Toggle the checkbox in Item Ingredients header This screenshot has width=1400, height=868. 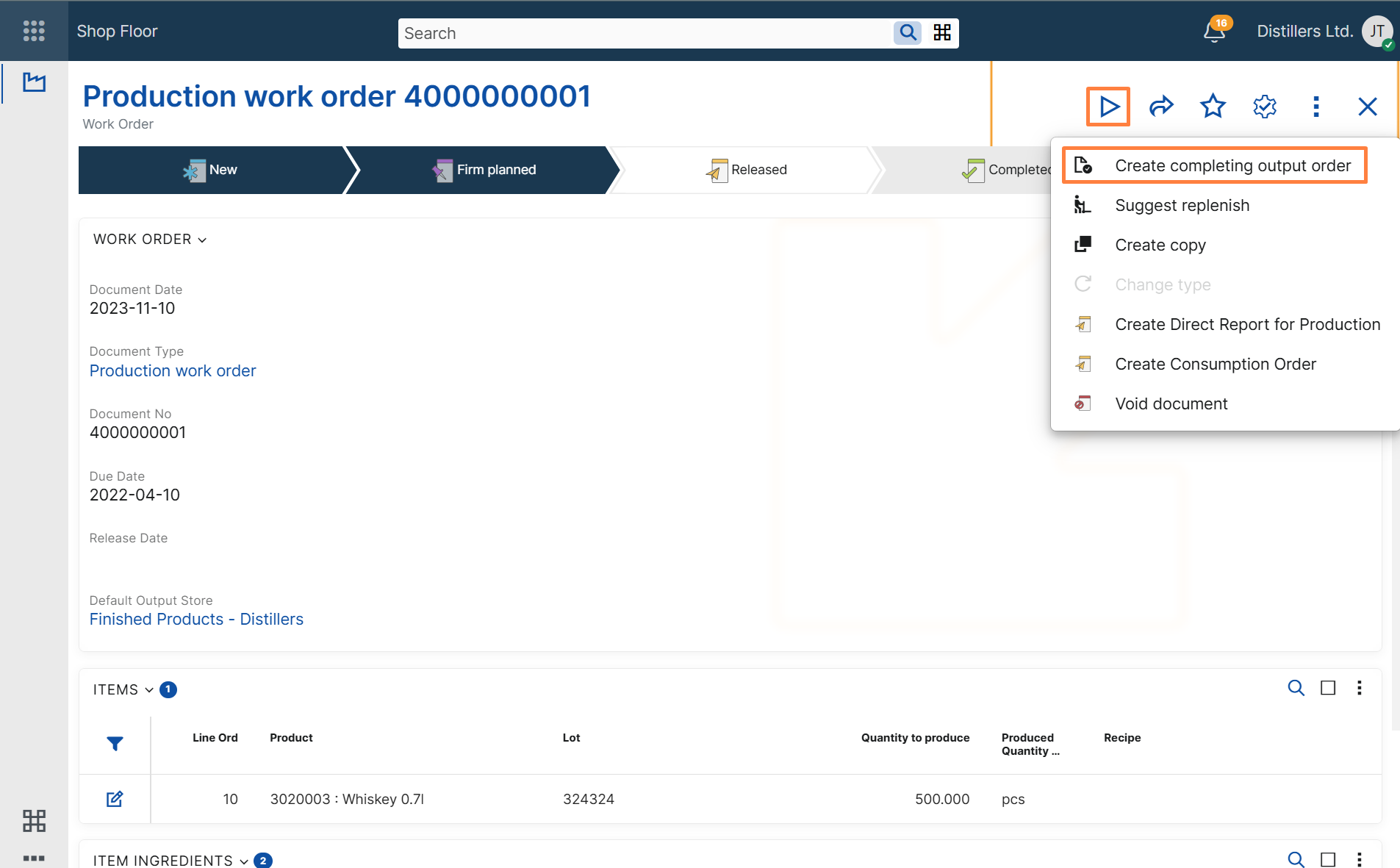[x=1327, y=859]
